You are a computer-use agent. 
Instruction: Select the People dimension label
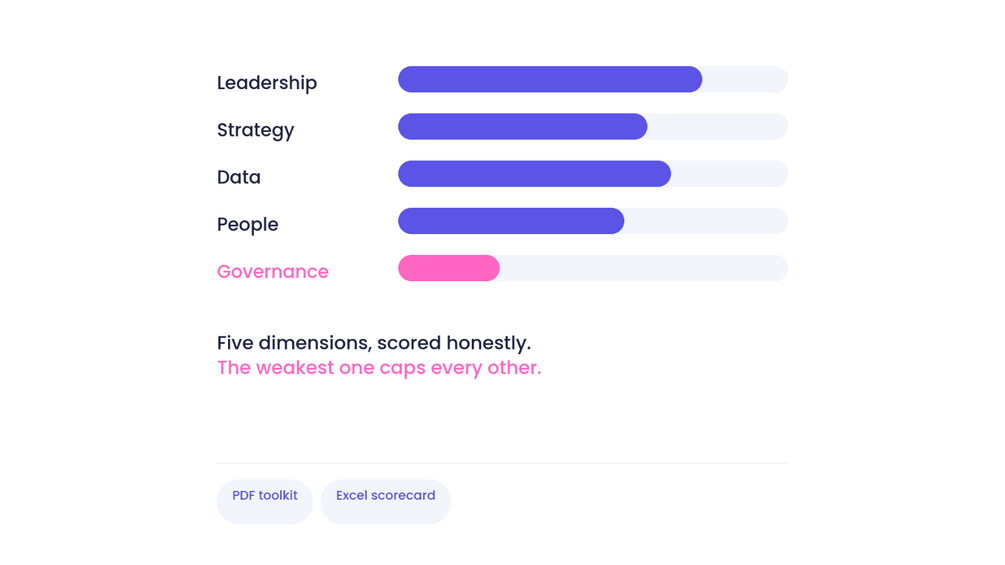[247, 224]
